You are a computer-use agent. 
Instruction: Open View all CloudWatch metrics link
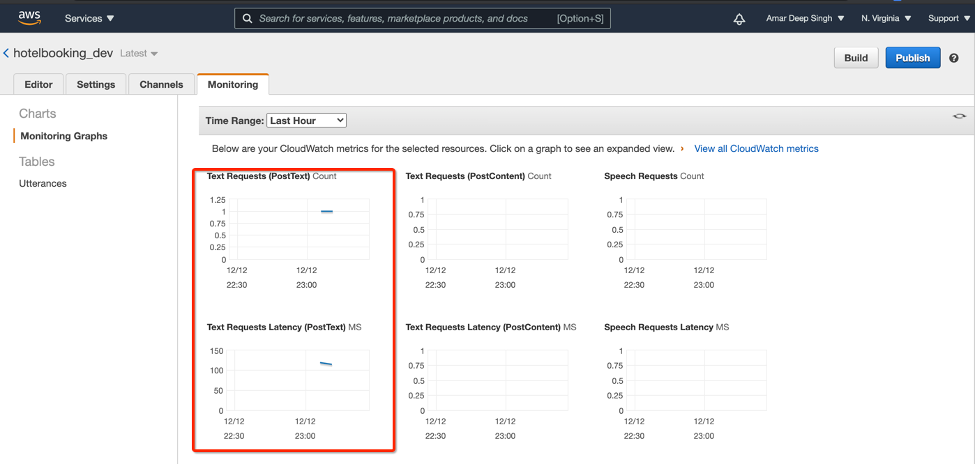(756, 149)
